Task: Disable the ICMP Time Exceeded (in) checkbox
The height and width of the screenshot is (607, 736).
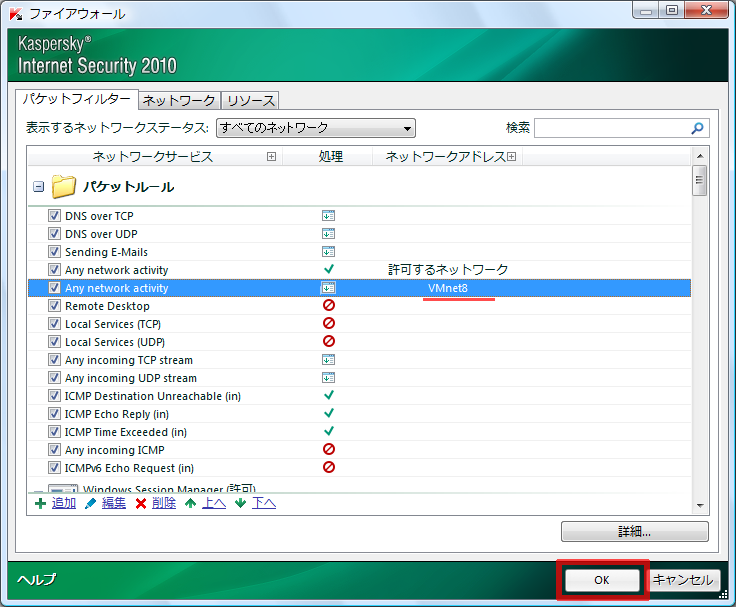Action: pyautogui.click(x=55, y=432)
